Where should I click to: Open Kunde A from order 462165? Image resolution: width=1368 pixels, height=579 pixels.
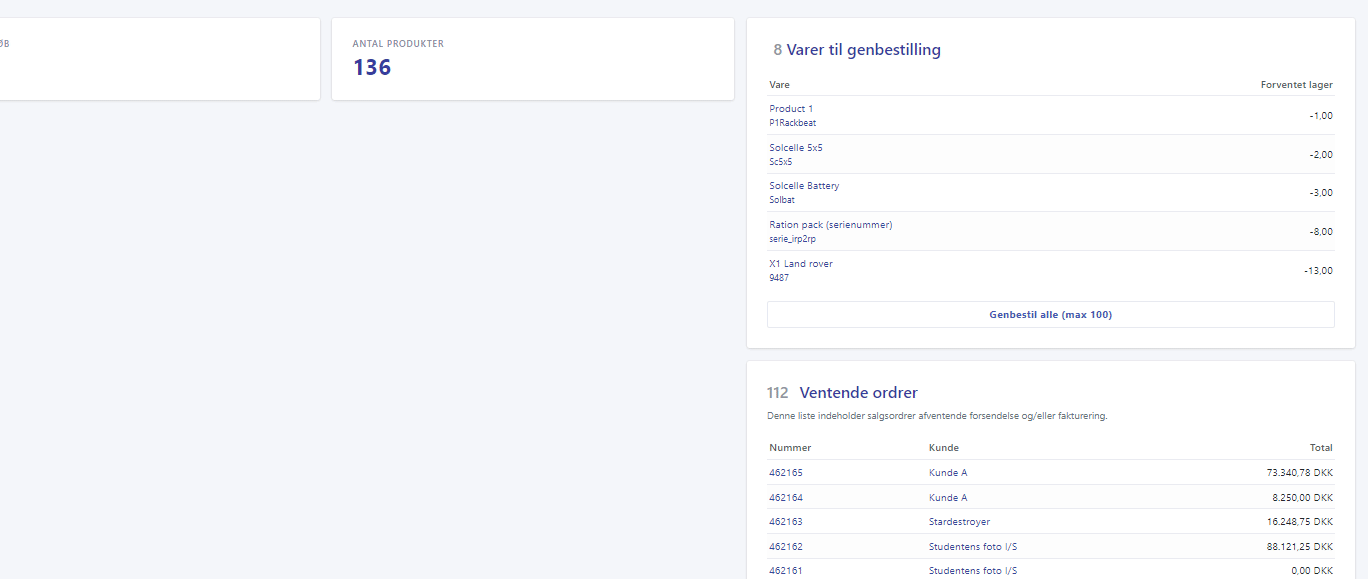tap(948, 472)
